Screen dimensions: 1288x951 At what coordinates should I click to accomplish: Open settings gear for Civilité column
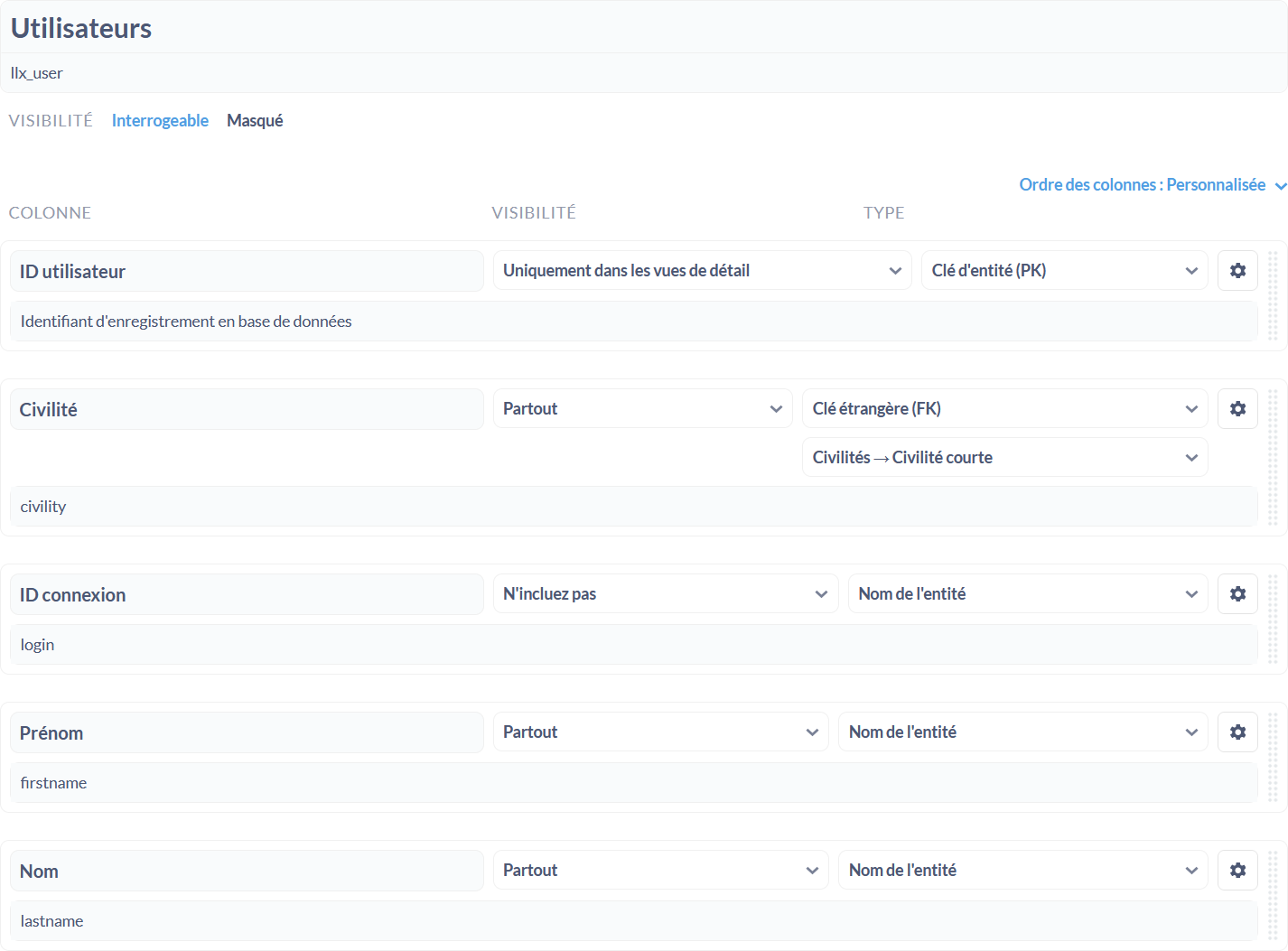tap(1237, 409)
